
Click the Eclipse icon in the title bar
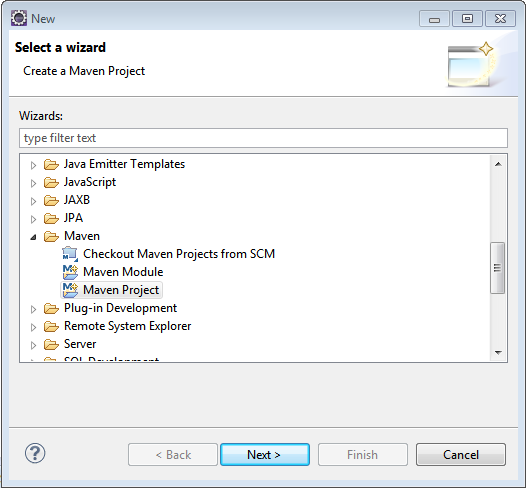(x=19, y=18)
